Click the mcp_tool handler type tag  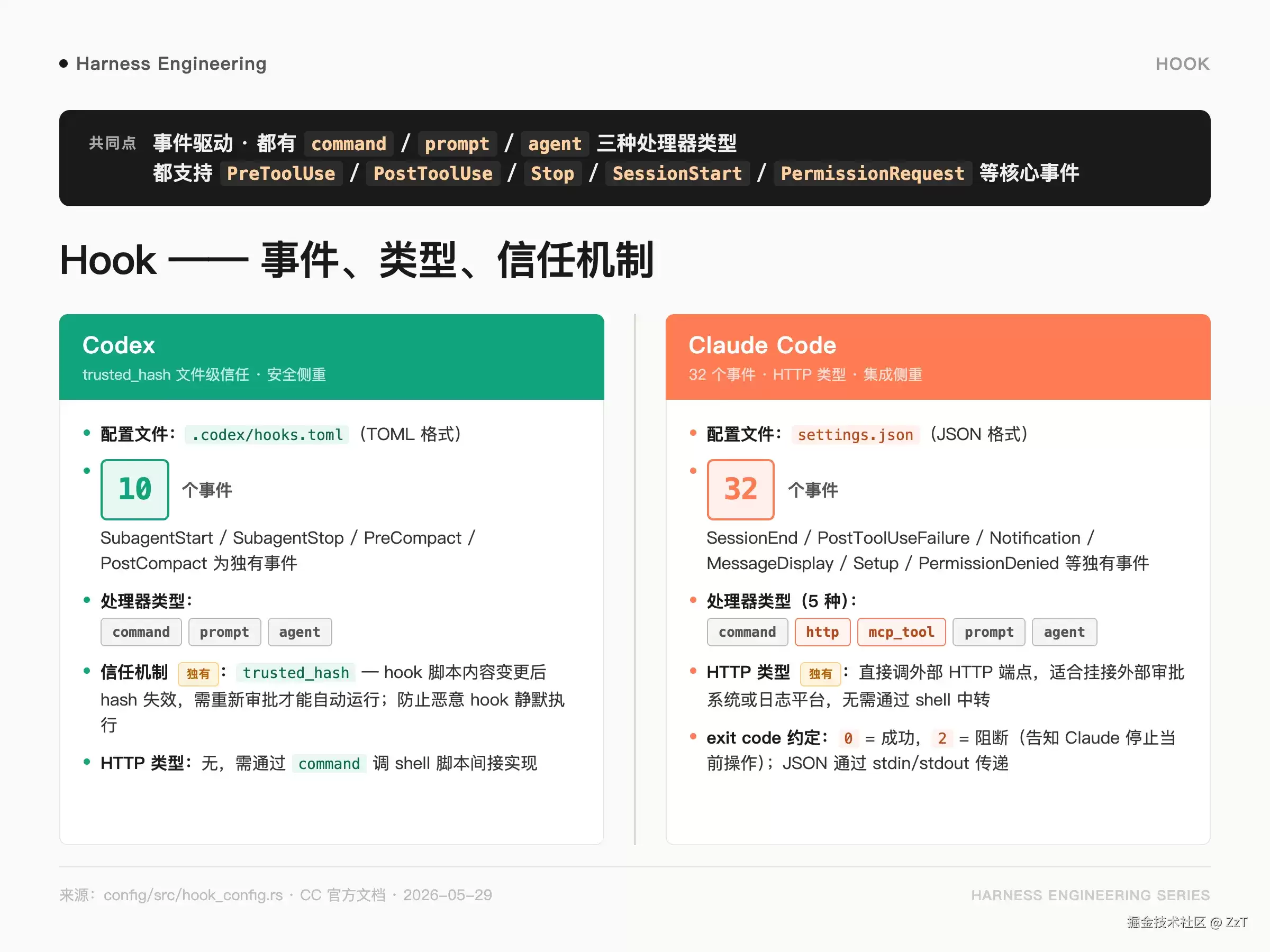point(901,632)
